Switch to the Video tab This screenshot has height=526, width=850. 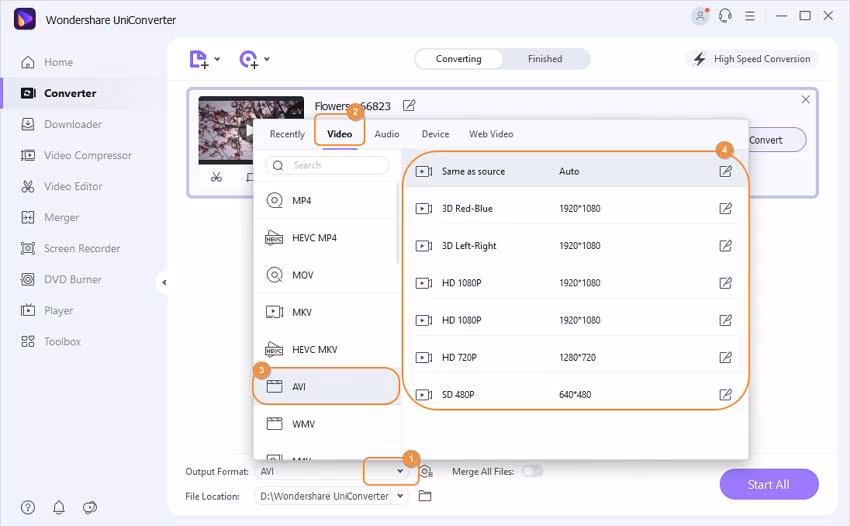click(339, 134)
